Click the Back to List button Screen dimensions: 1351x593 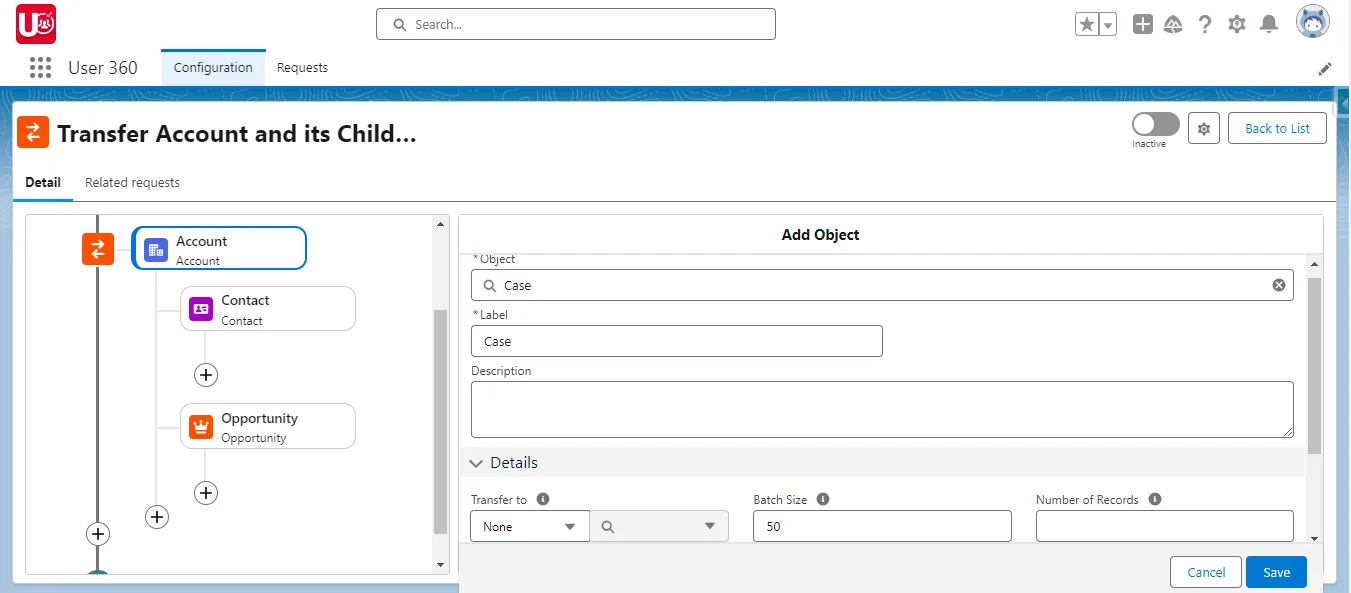[x=1277, y=127]
